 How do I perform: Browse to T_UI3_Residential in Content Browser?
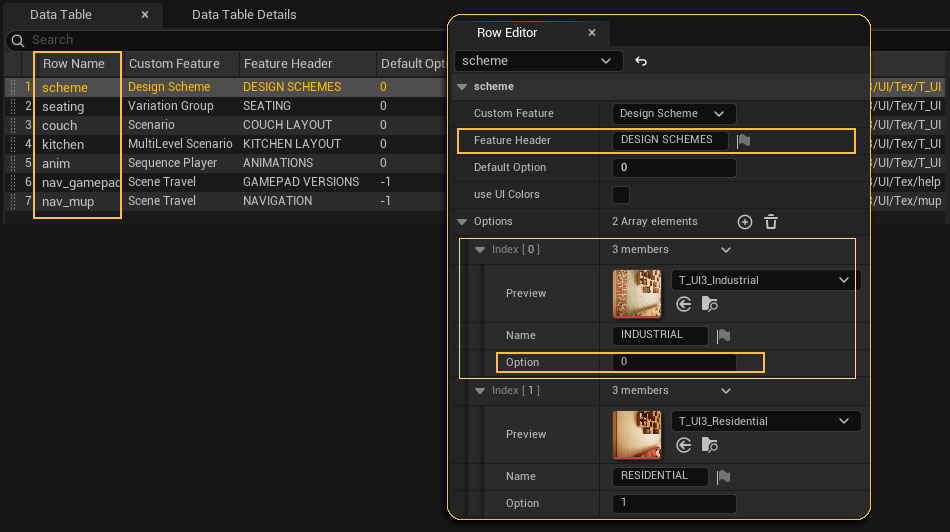tap(709, 445)
